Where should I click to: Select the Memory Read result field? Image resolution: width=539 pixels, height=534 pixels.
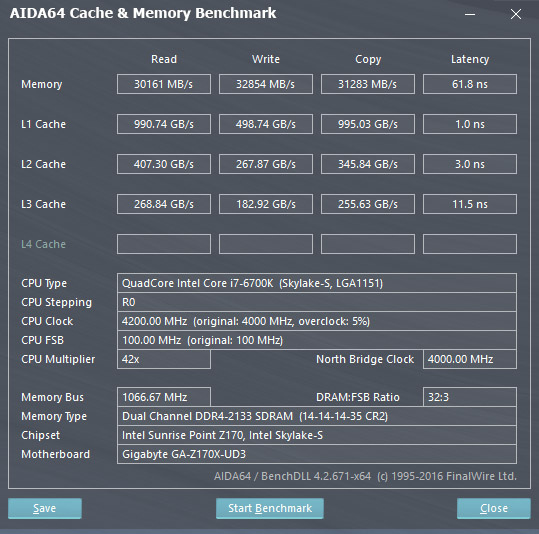(x=164, y=84)
